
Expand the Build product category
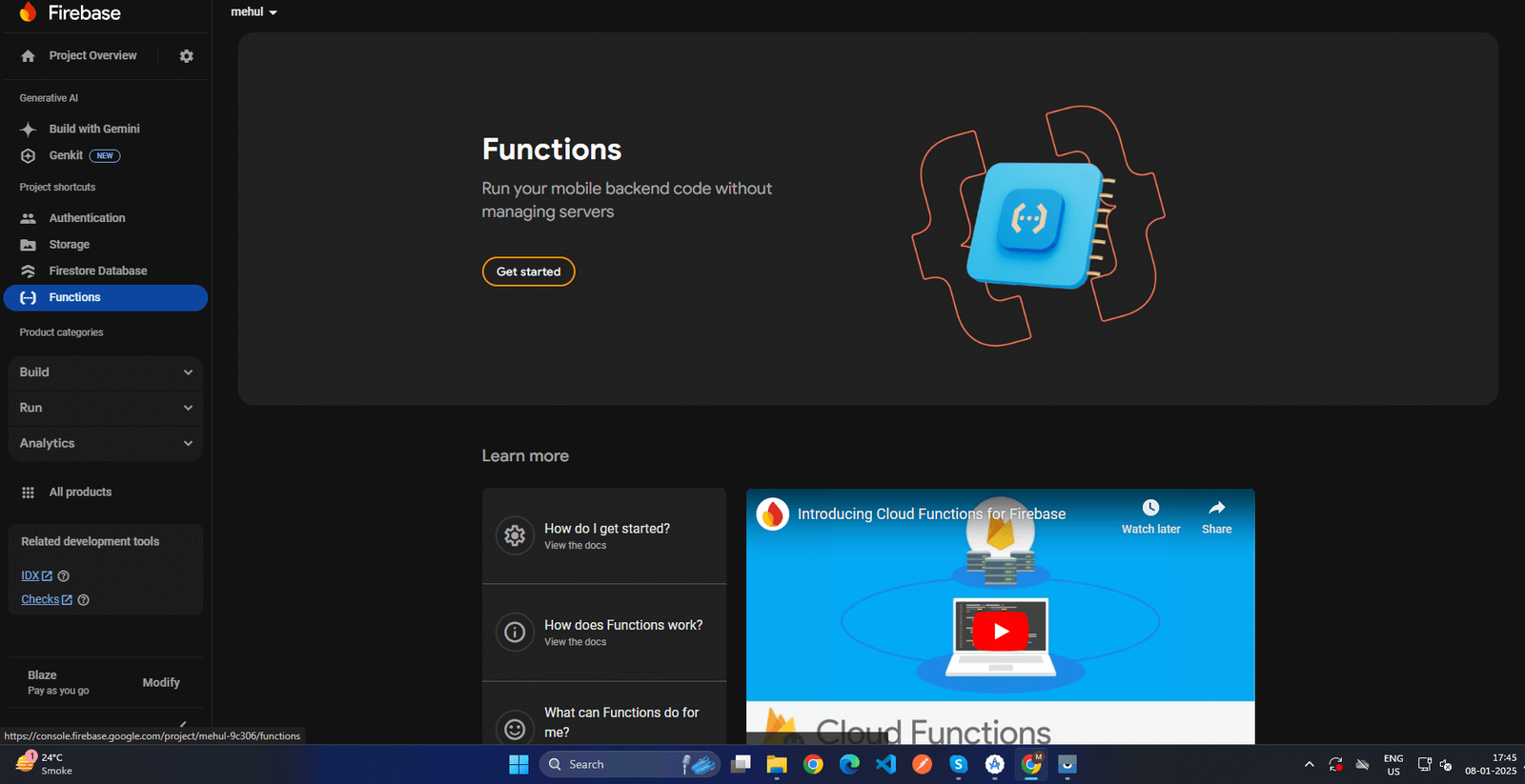[105, 372]
